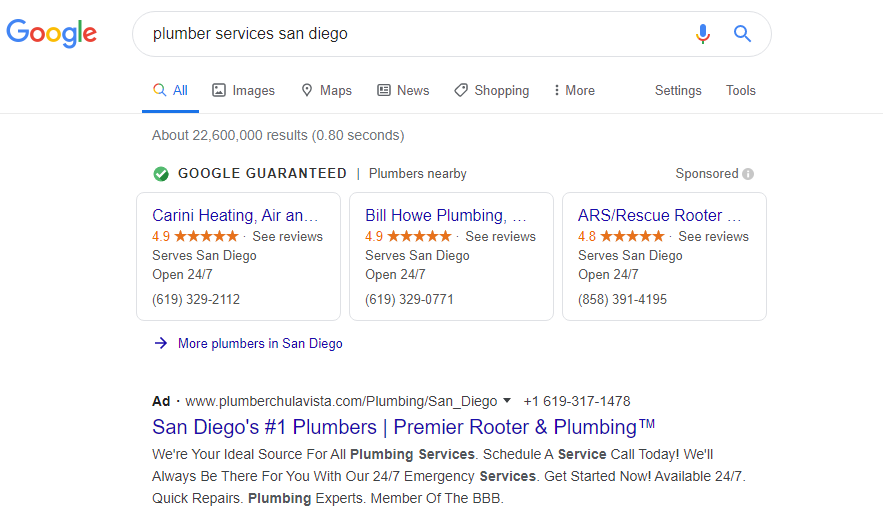Go to the Shopping tab
This screenshot has height=510, width=883.
(x=491, y=90)
